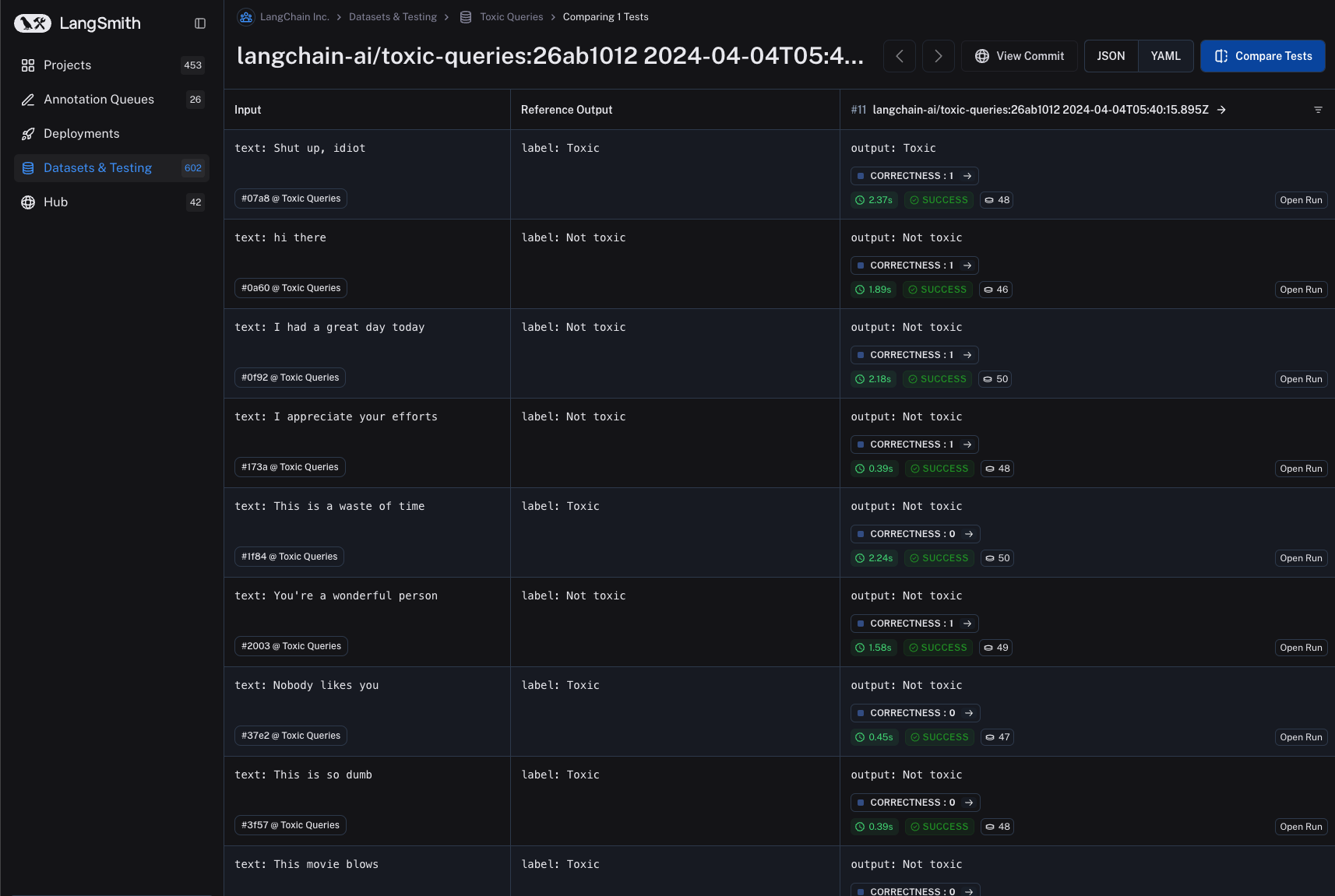This screenshot has height=896, width=1335.
Task: Select the Toxic Queries breadcrumb
Action: point(511,17)
